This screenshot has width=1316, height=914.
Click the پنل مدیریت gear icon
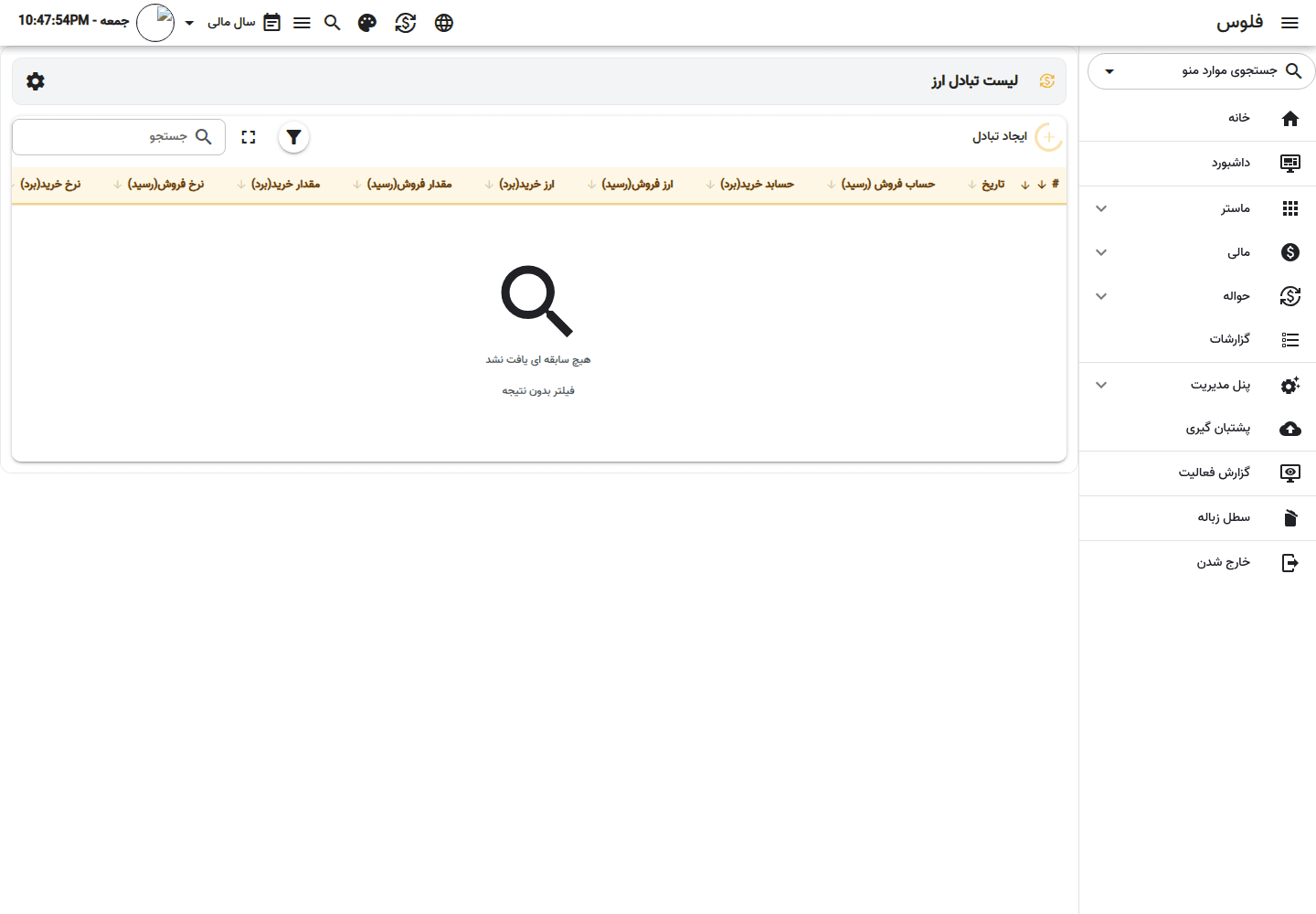(x=1290, y=386)
